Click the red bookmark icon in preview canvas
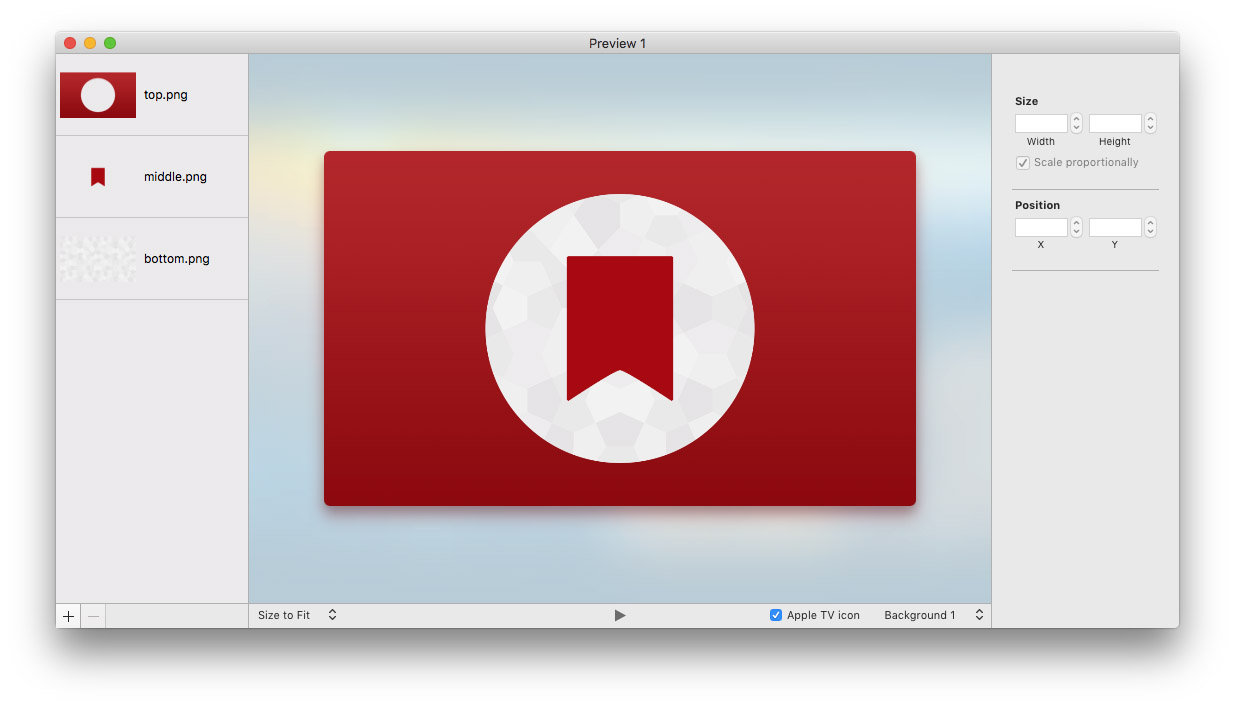This screenshot has width=1235, height=708. coord(620,318)
